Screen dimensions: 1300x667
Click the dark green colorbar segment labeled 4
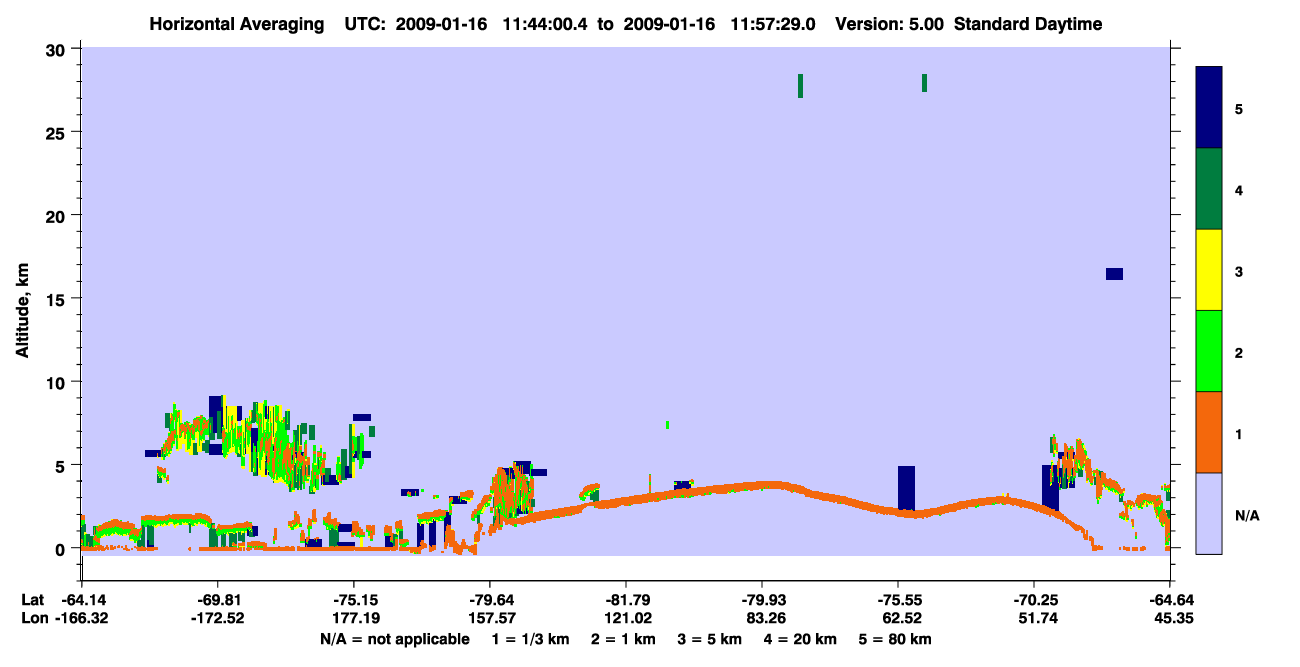(x=1209, y=189)
